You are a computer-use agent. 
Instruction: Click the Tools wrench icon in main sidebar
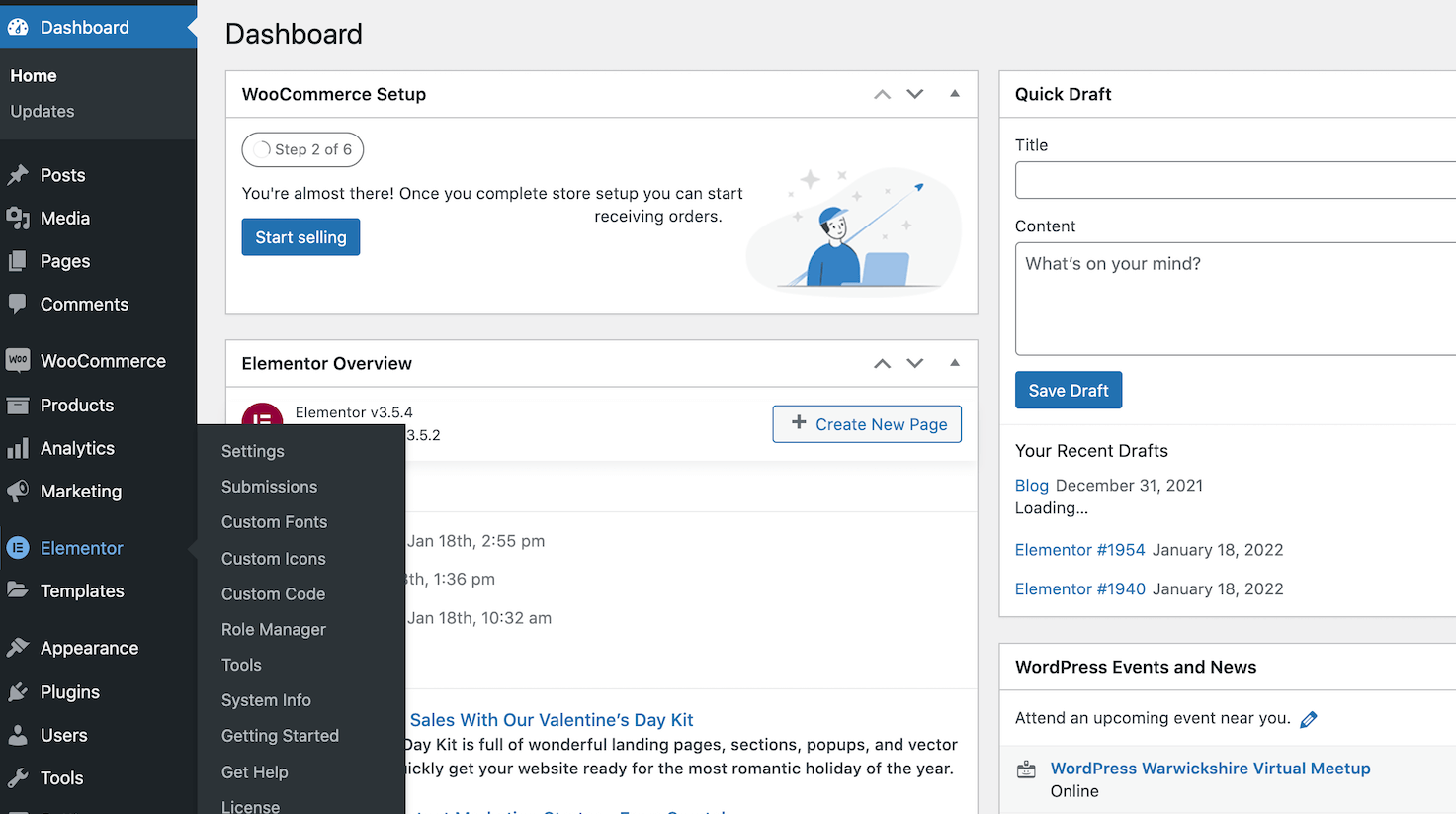click(18, 778)
